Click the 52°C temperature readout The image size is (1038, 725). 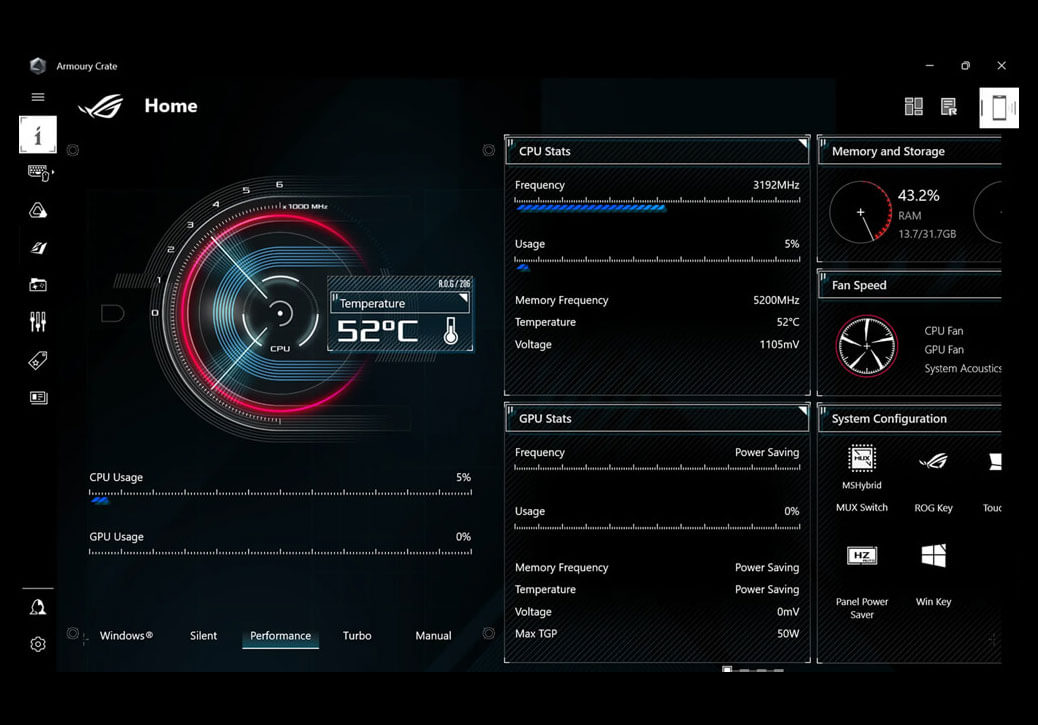(x=377, y=330)
